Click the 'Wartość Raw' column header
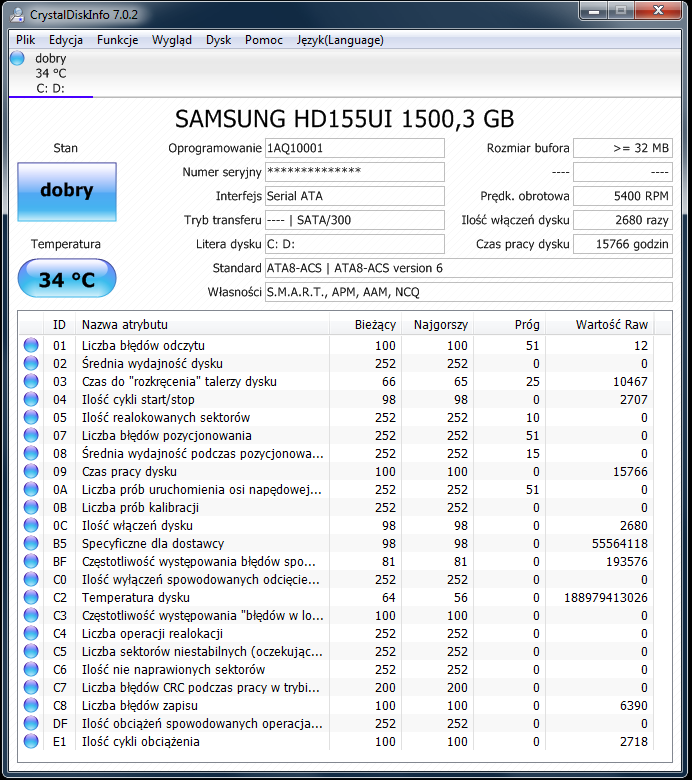692x780 pixels. 611,325
